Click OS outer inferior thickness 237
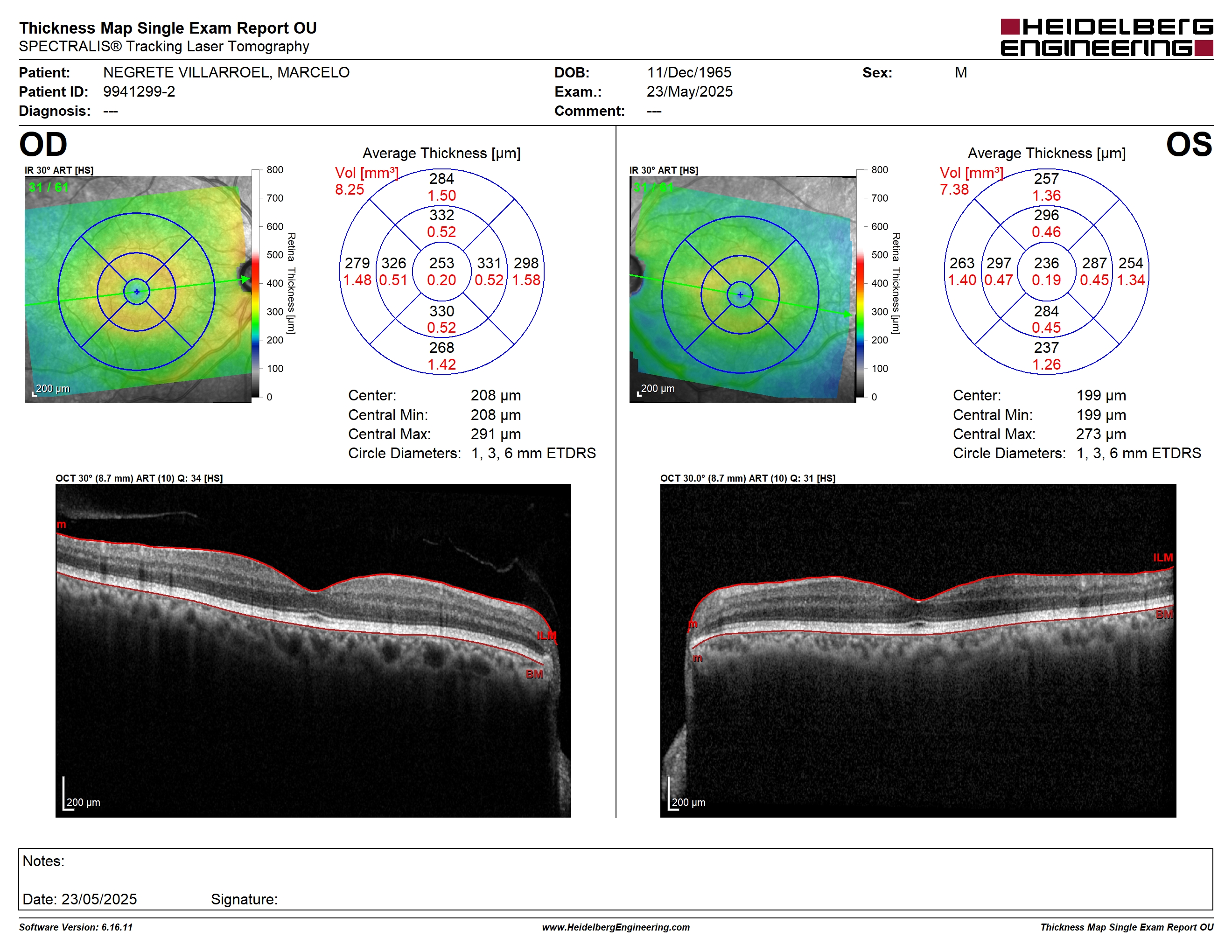Viewport: 1232px width, 952px height. click(x=1046, y=348)
